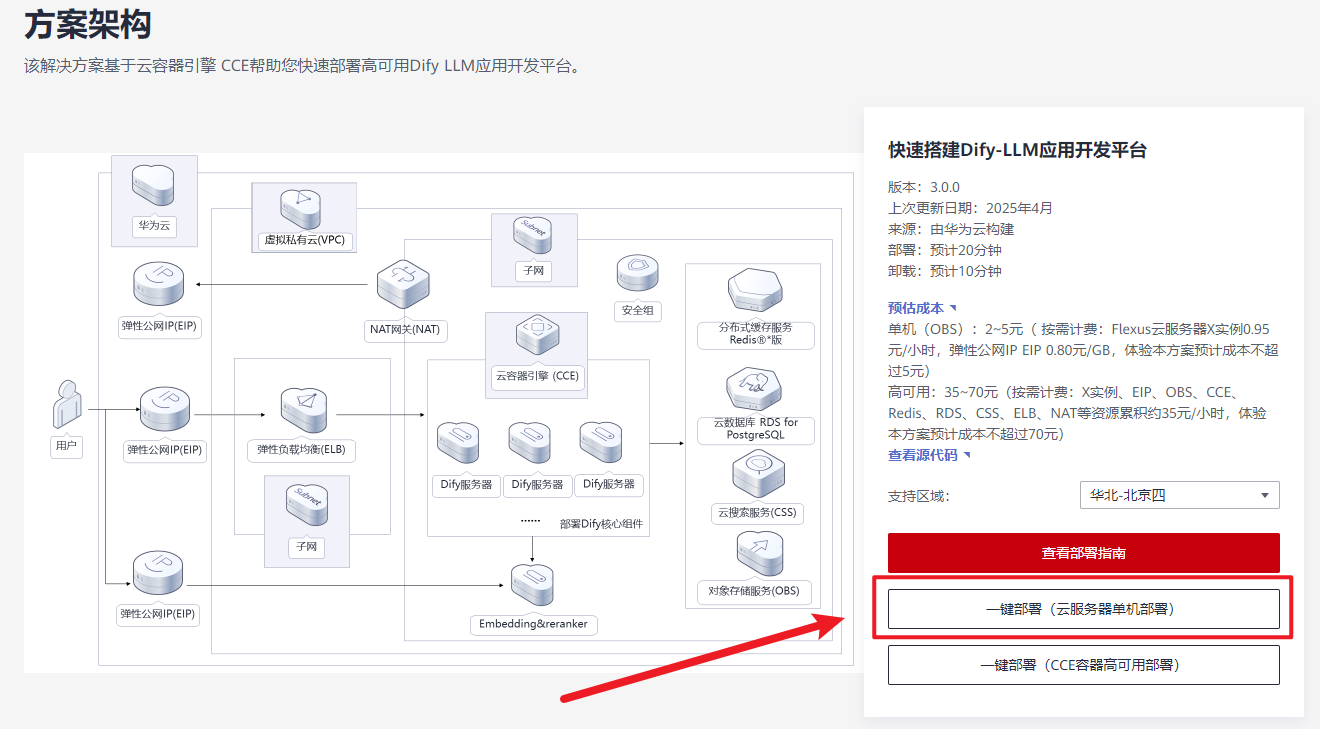Click the 部署Dify核心组件 label
This screenshot has height=729, width=1320.
coord(601,524)
